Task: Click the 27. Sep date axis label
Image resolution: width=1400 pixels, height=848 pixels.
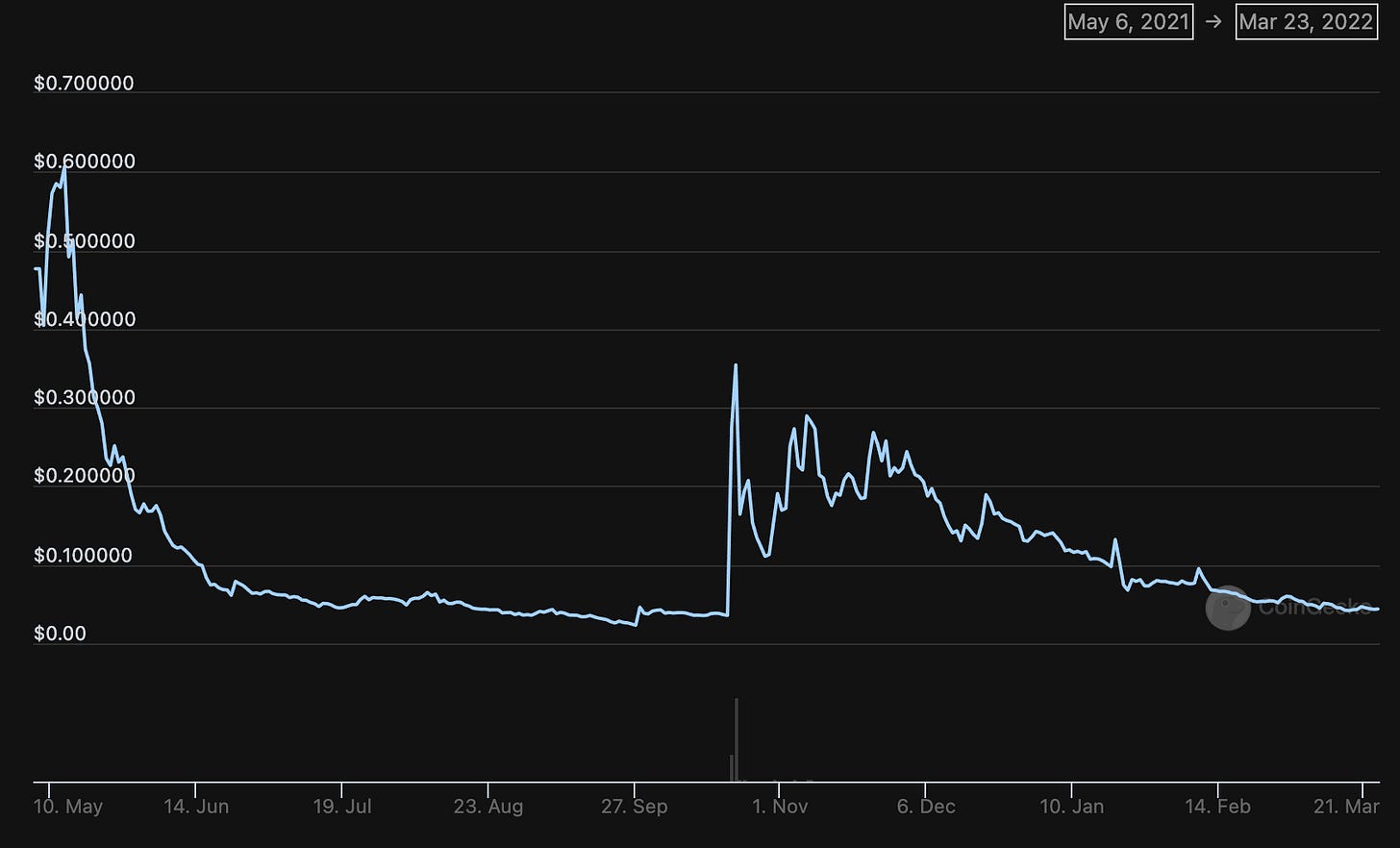Action: tap(635, 807)
